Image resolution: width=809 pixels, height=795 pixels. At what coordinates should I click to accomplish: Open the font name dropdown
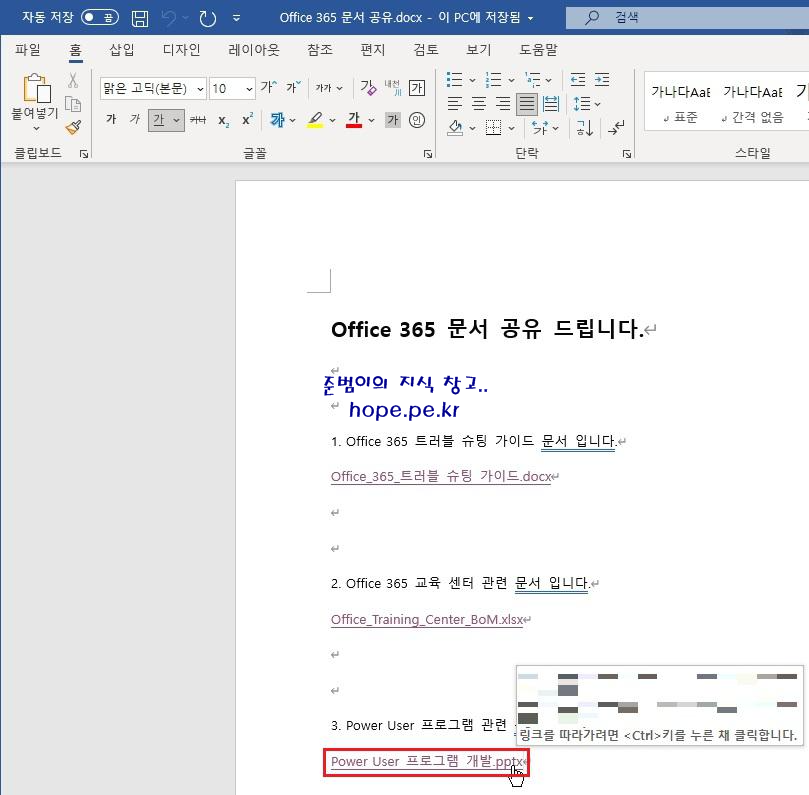[200, 89]
